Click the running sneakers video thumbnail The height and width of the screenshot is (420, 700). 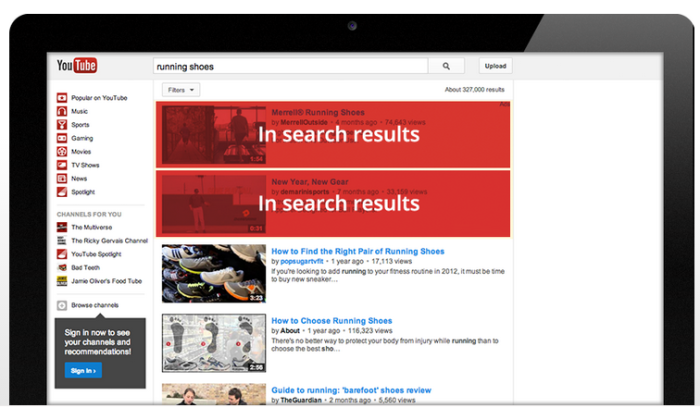pos(214,274)
